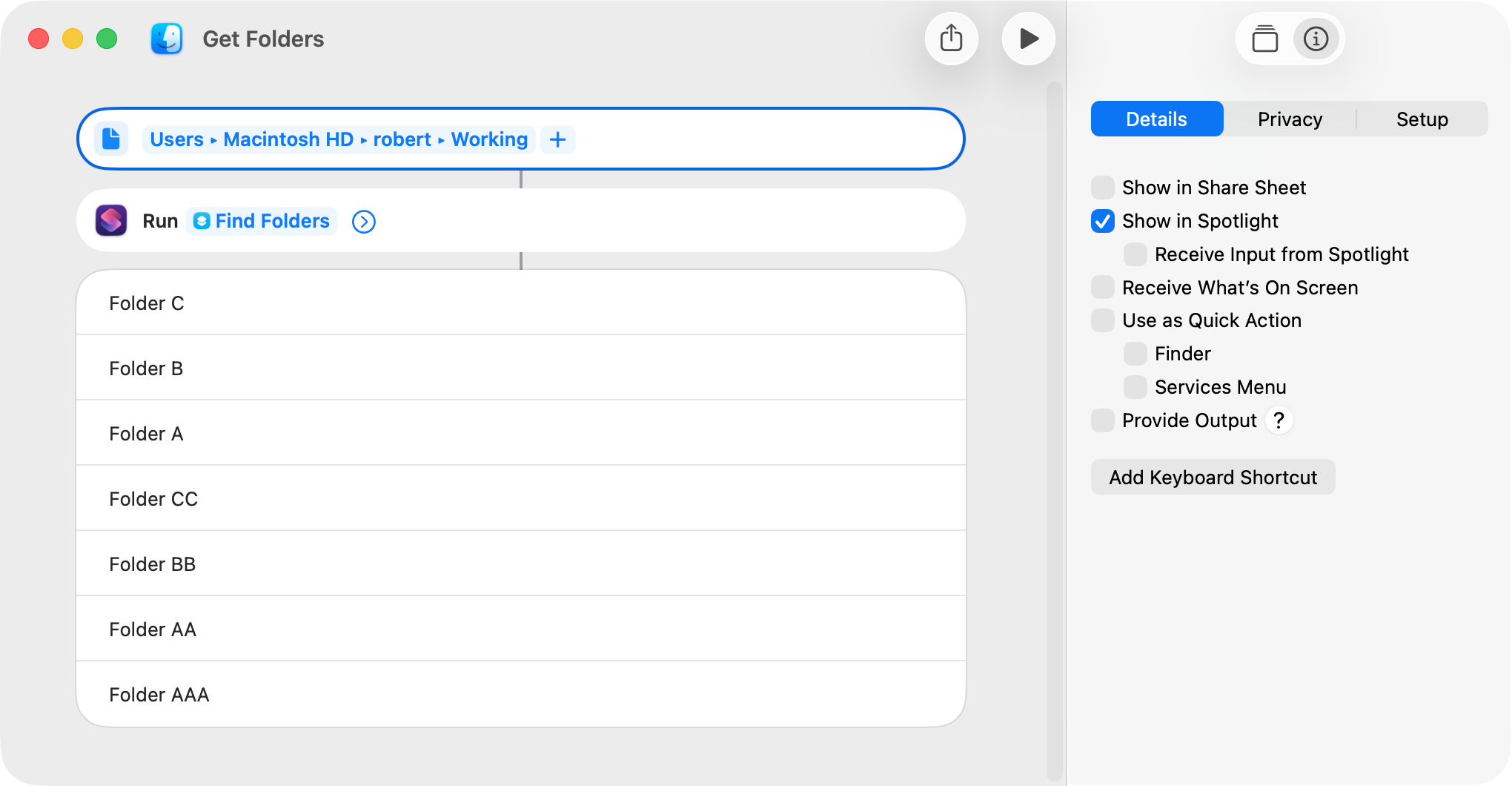Click the file icon in folder action
This screenshot has width=1512, height=786.
(111, 139)
